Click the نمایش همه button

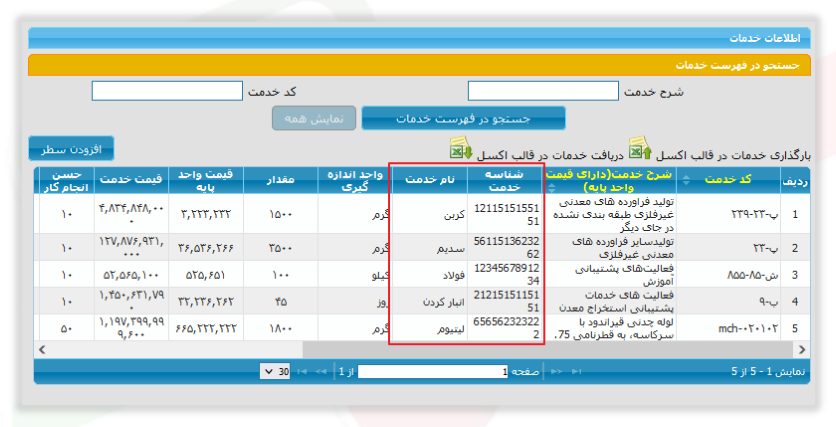[314, 118]
